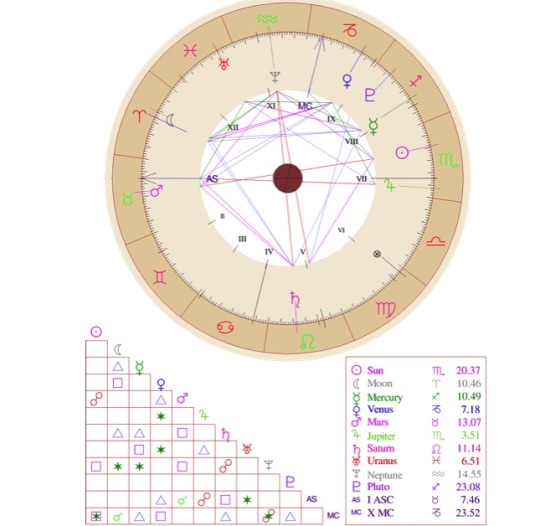This screenshot has width=540, height=526.
Task: Click the MC degree value 23.52
Action: [x=468, y=513]
